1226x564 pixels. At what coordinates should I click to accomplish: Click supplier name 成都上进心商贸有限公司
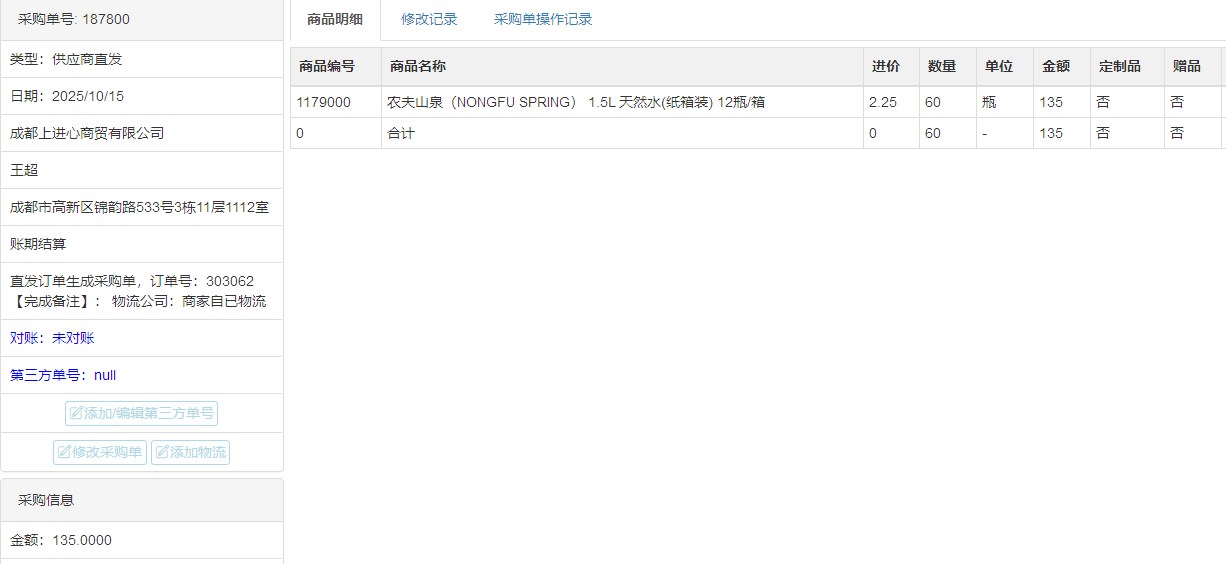87,133
